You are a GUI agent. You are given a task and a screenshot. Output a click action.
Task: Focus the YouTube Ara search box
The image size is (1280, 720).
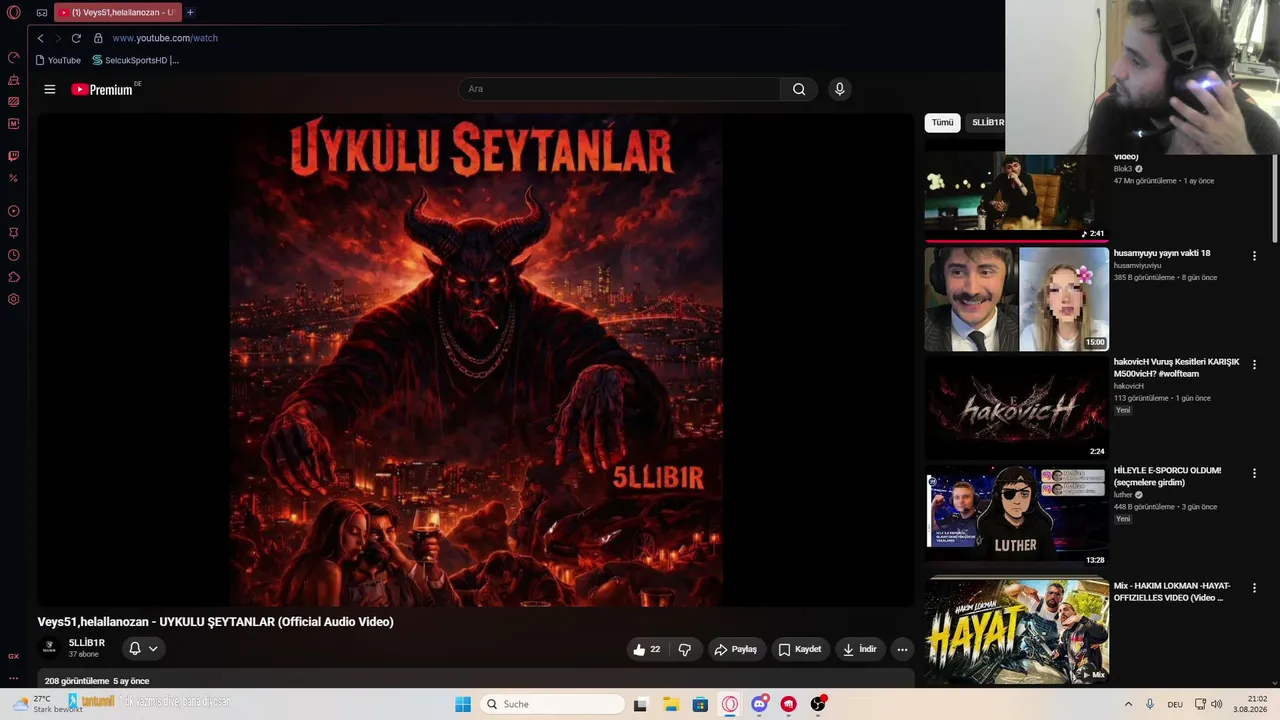pyautogui.click(x=620, y=89)
